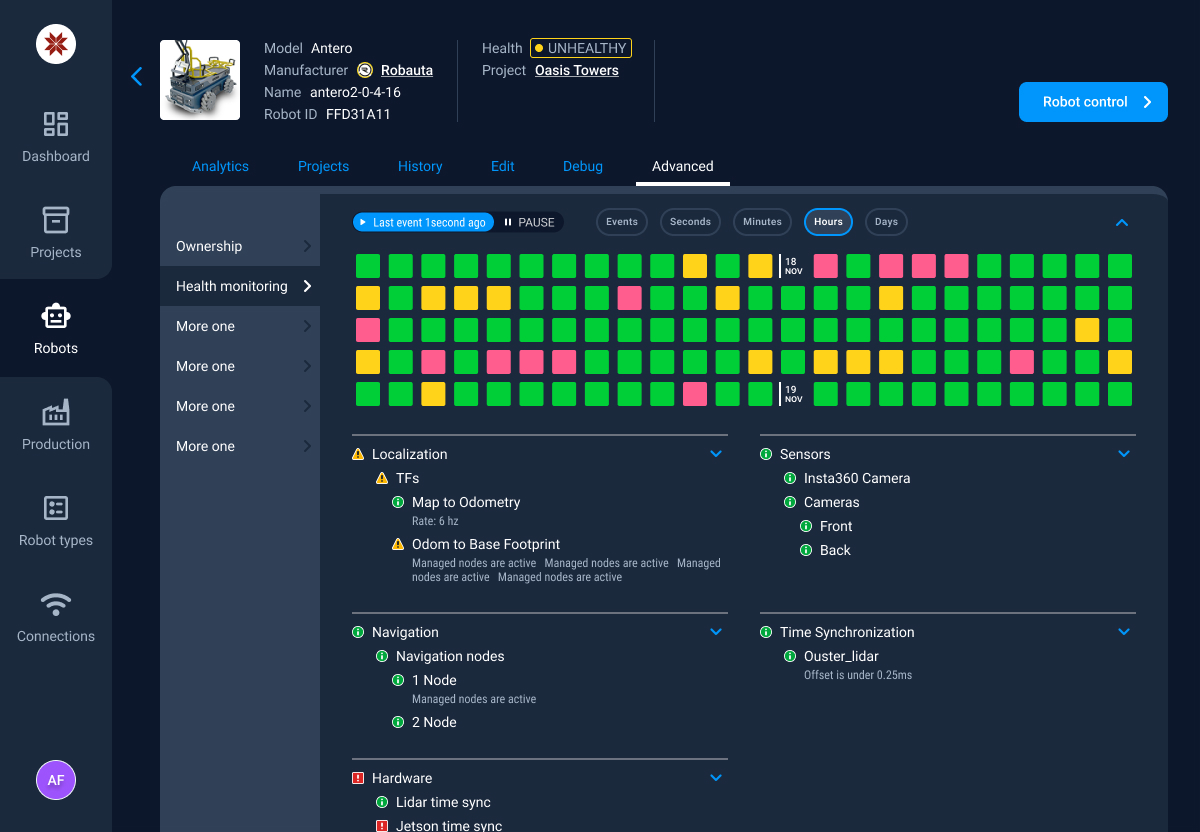Go to Production factory icon
The height and width of the screenshot is (832, 1200).
[x=56, y=412]
